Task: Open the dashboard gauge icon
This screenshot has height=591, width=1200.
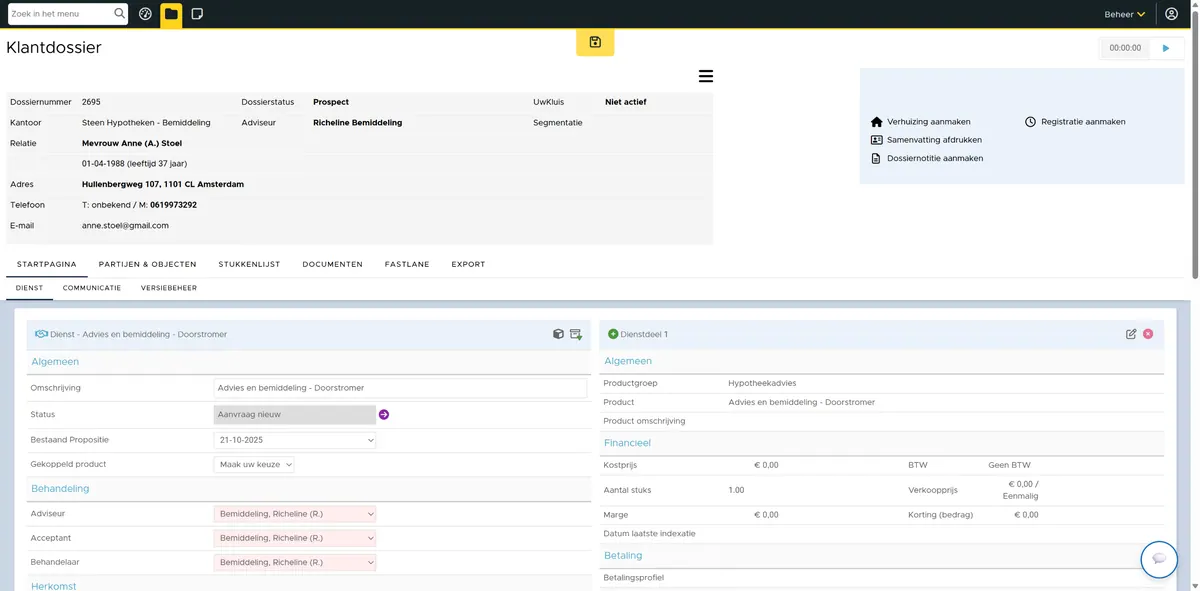Action: (x=145, y=14)
